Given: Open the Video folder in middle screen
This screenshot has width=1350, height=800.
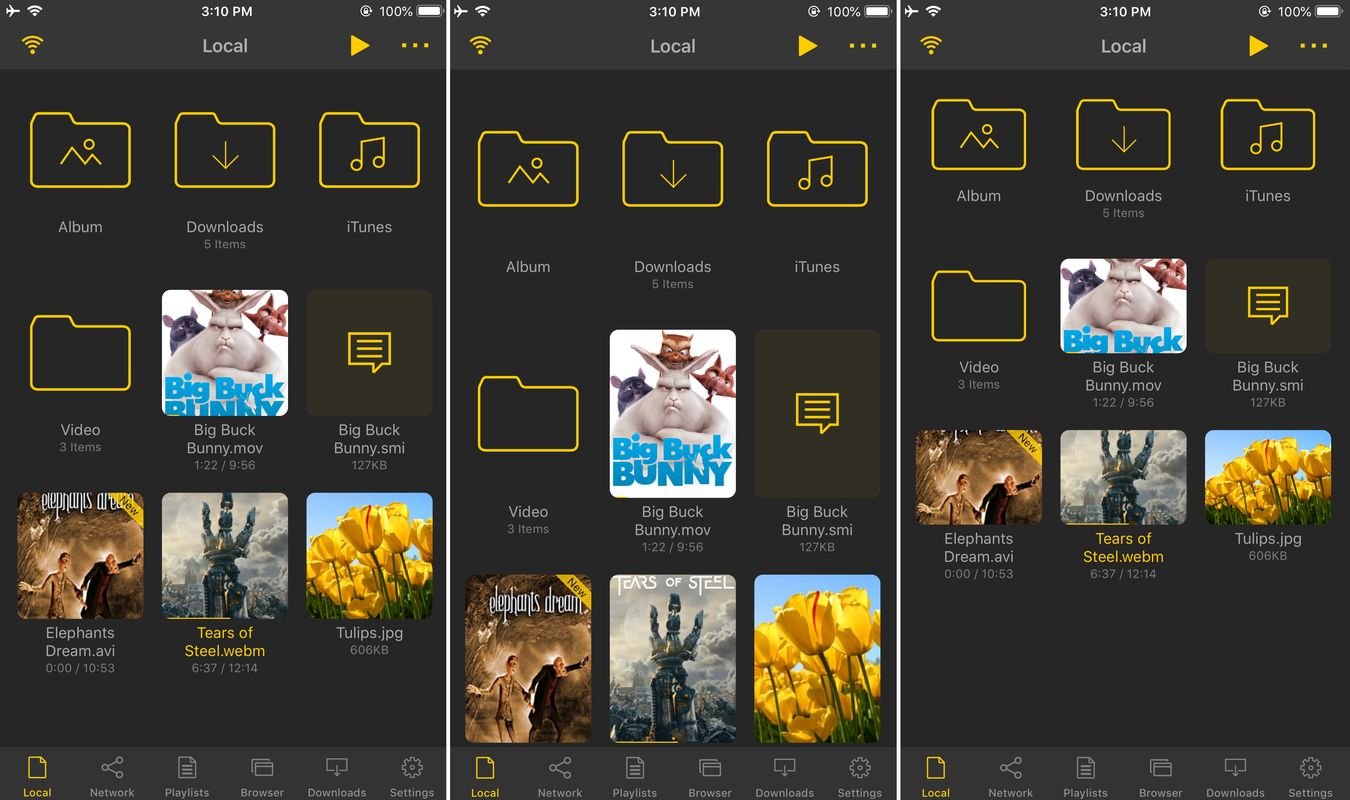Looking at the screenshot, I should (x=528, y=413).
